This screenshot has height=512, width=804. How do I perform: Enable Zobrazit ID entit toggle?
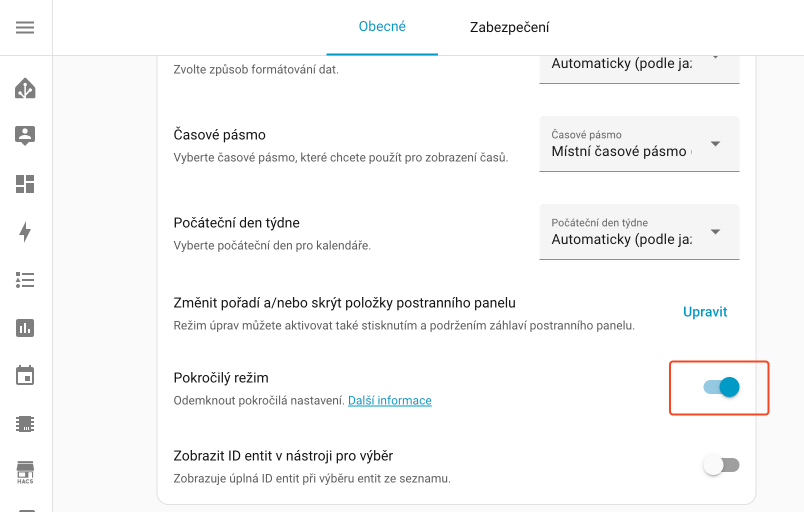coord(721,465)
